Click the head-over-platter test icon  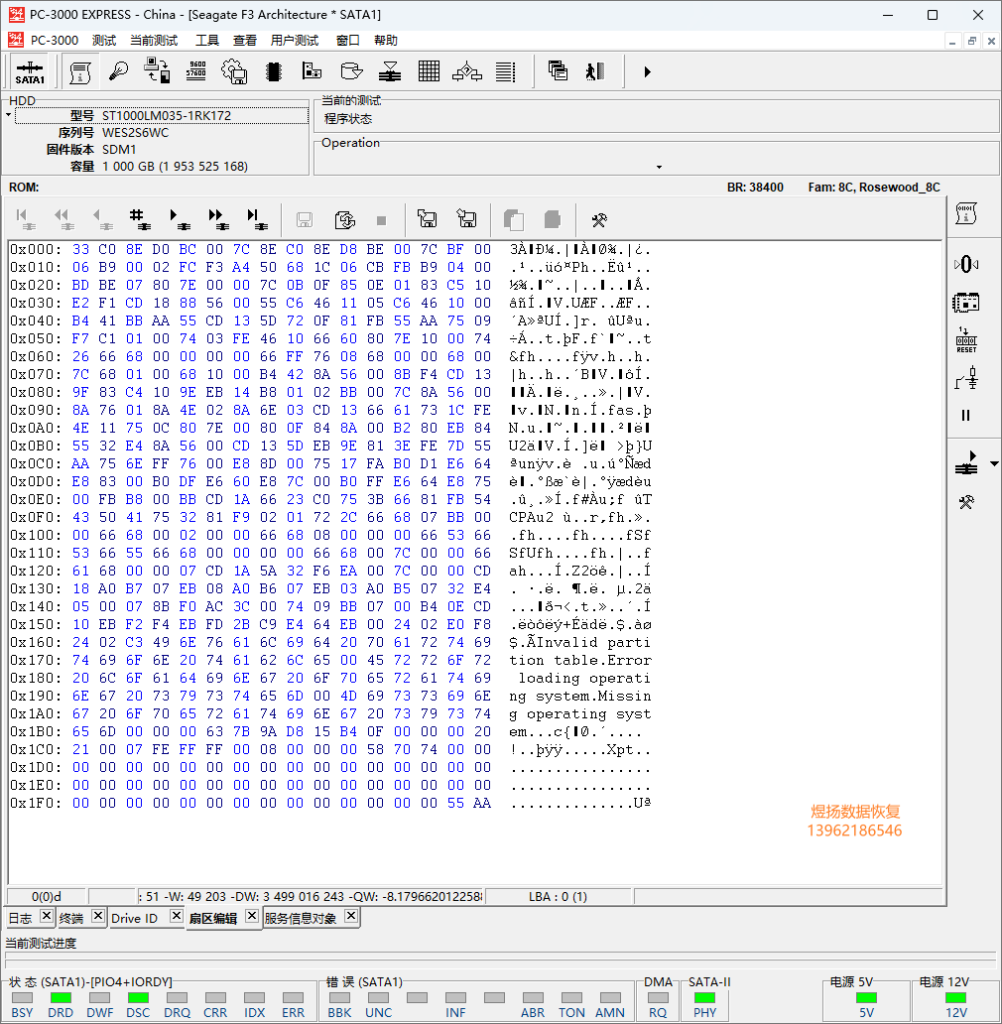pyautogui.click(x=390, y=71)
